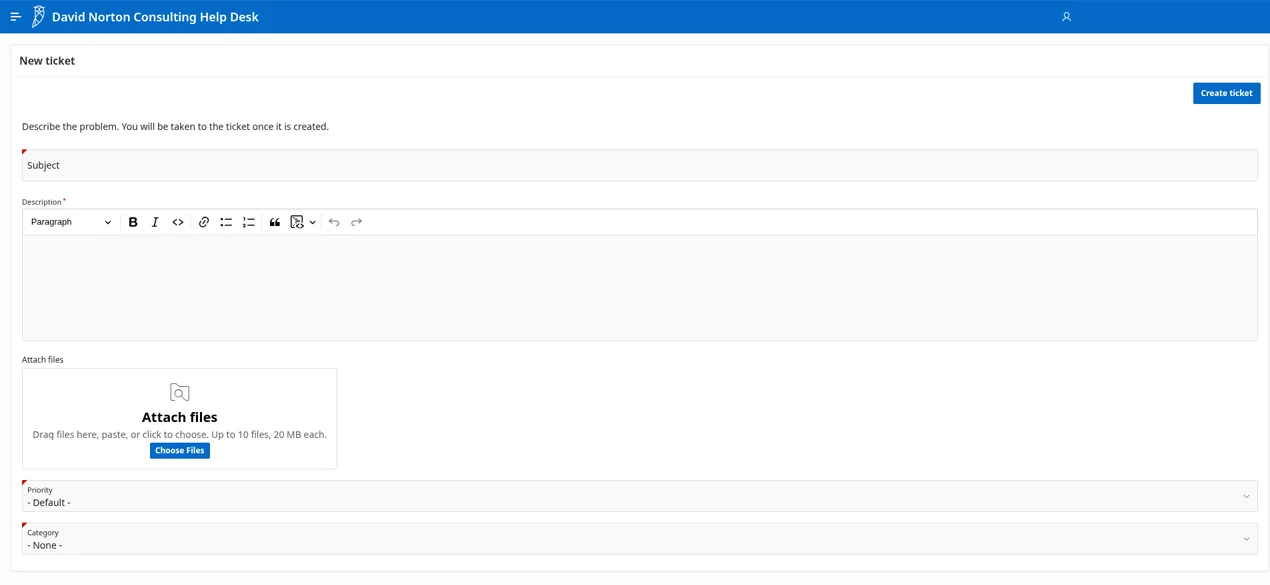Click the Create ticket button
Viewport: 1270px width, 585px height.
[1226, 93]
